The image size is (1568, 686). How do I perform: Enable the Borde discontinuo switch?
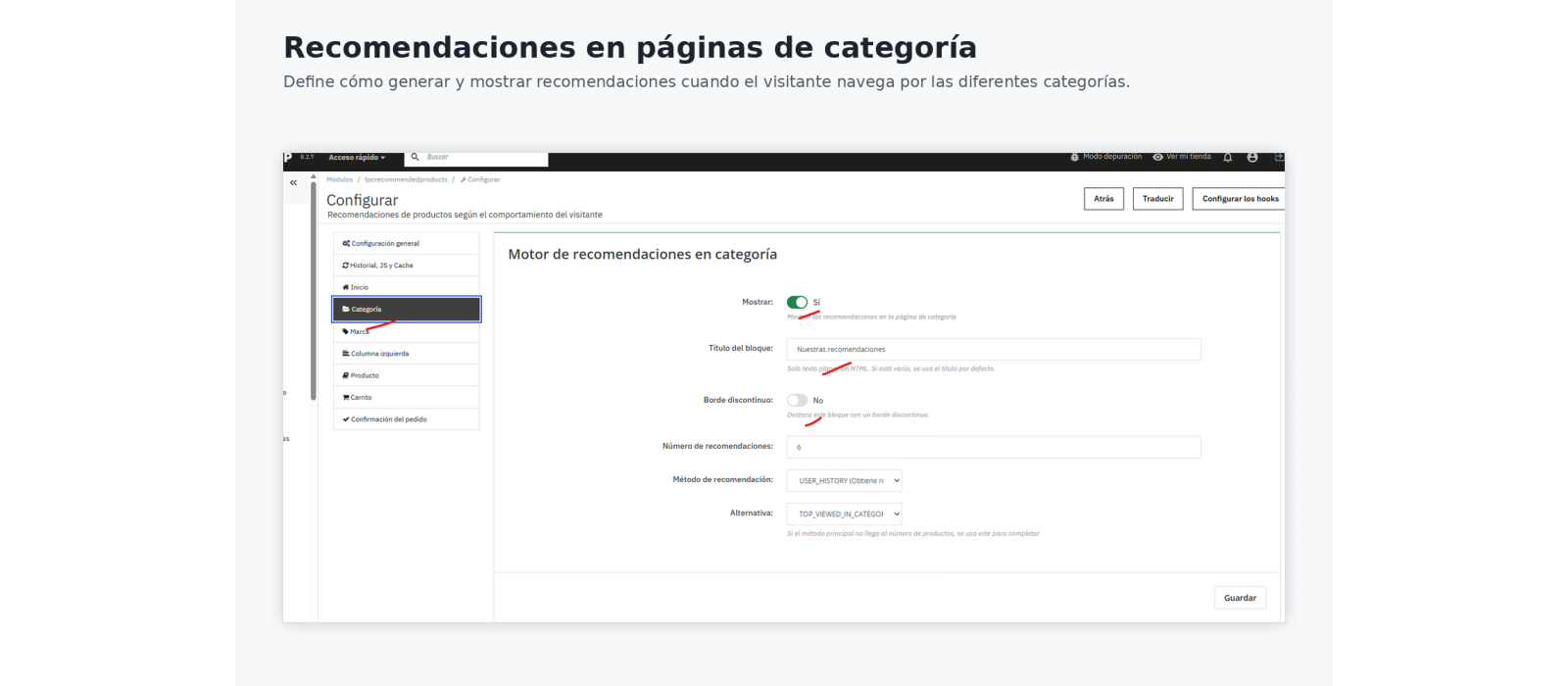coord(797,400)
